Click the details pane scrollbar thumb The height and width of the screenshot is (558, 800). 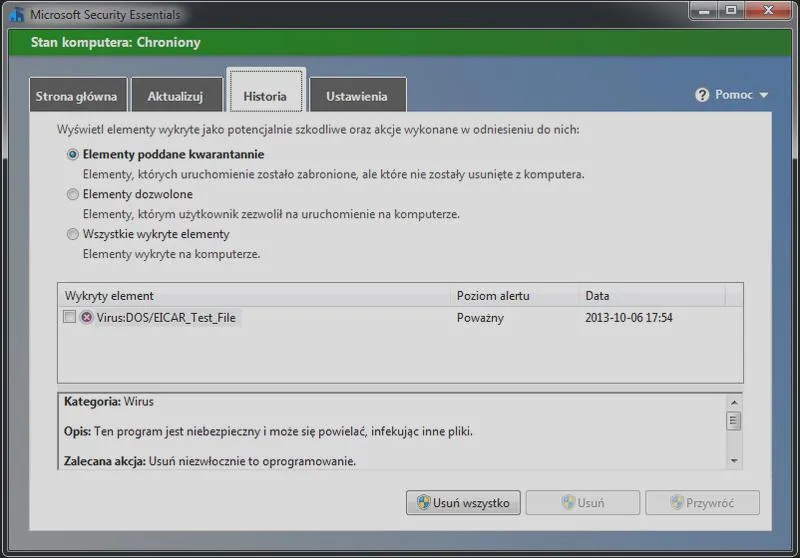click(734, 421)
